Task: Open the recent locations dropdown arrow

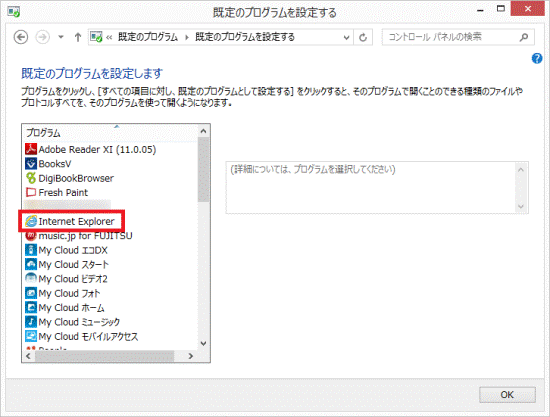Action: [x=61, y=37]
